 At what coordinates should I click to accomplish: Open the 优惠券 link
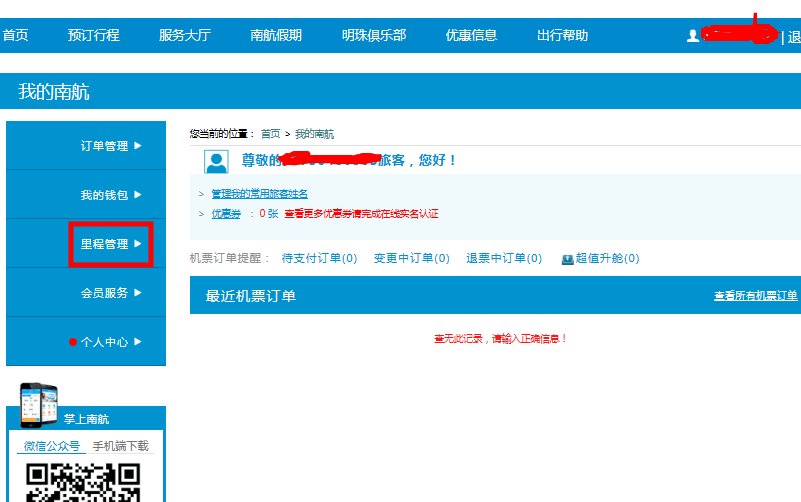226,214
